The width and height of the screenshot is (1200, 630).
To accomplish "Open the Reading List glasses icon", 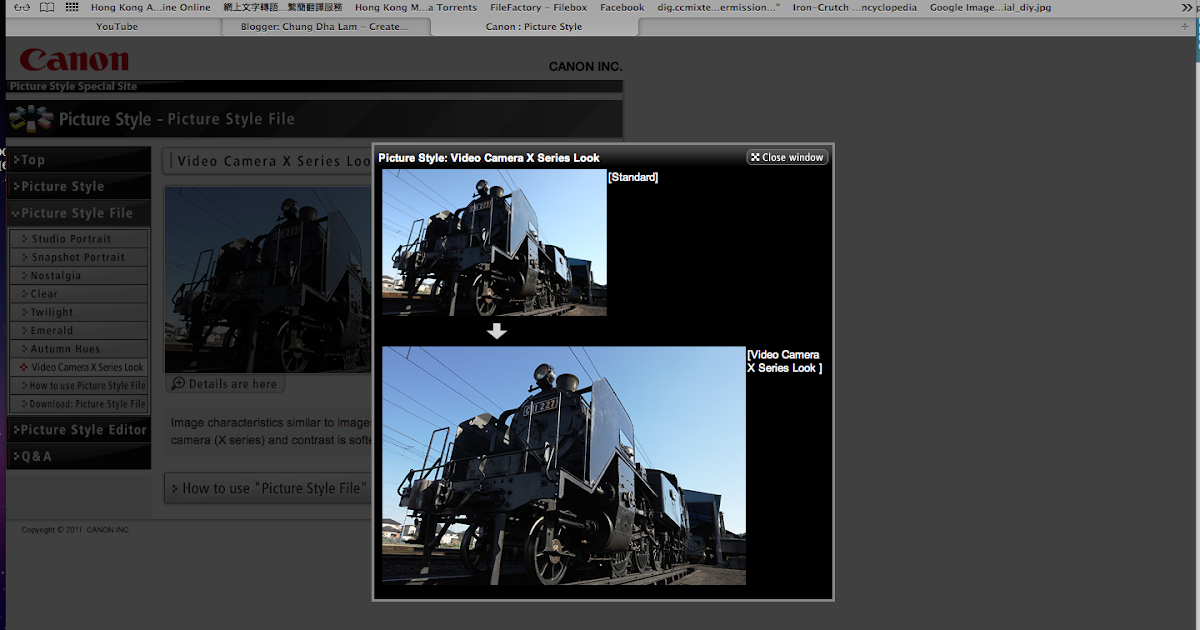I will (21, 7).
